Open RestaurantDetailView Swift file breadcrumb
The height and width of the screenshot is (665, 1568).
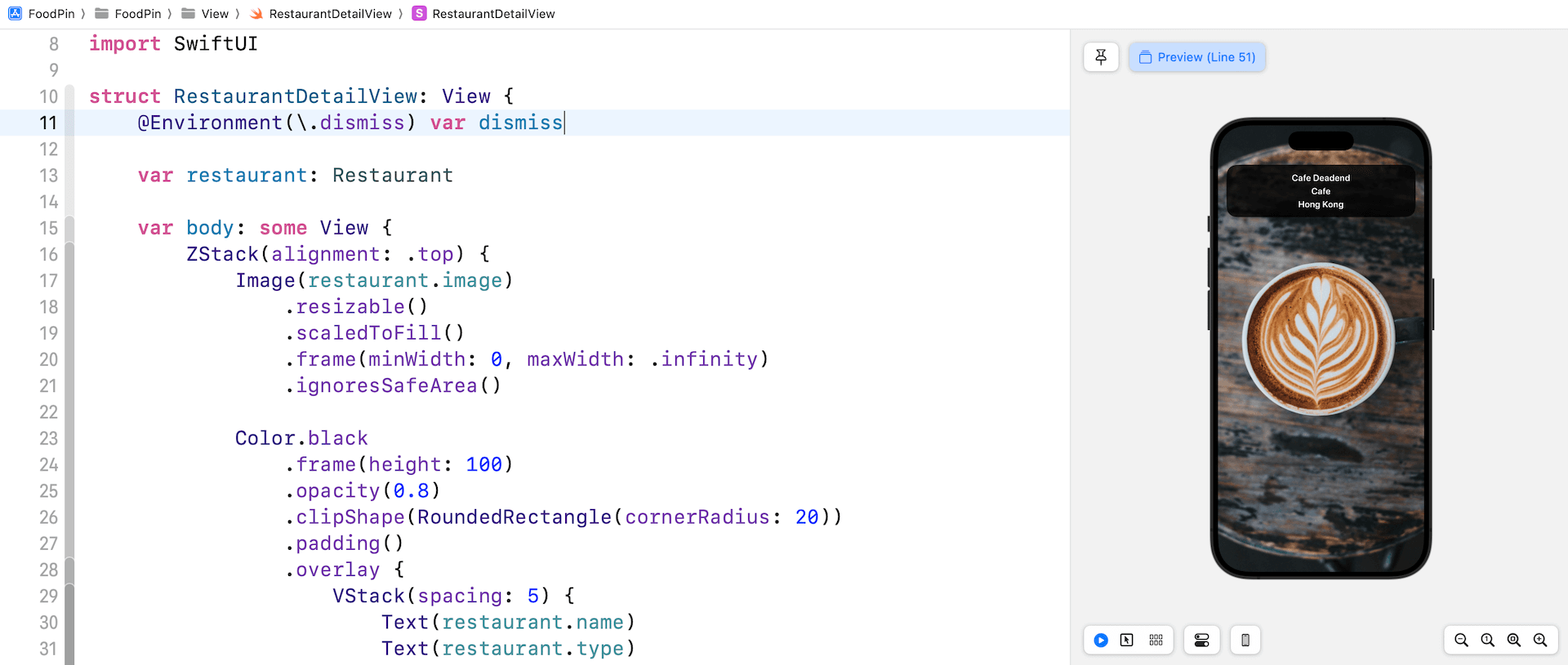point(321,14)
